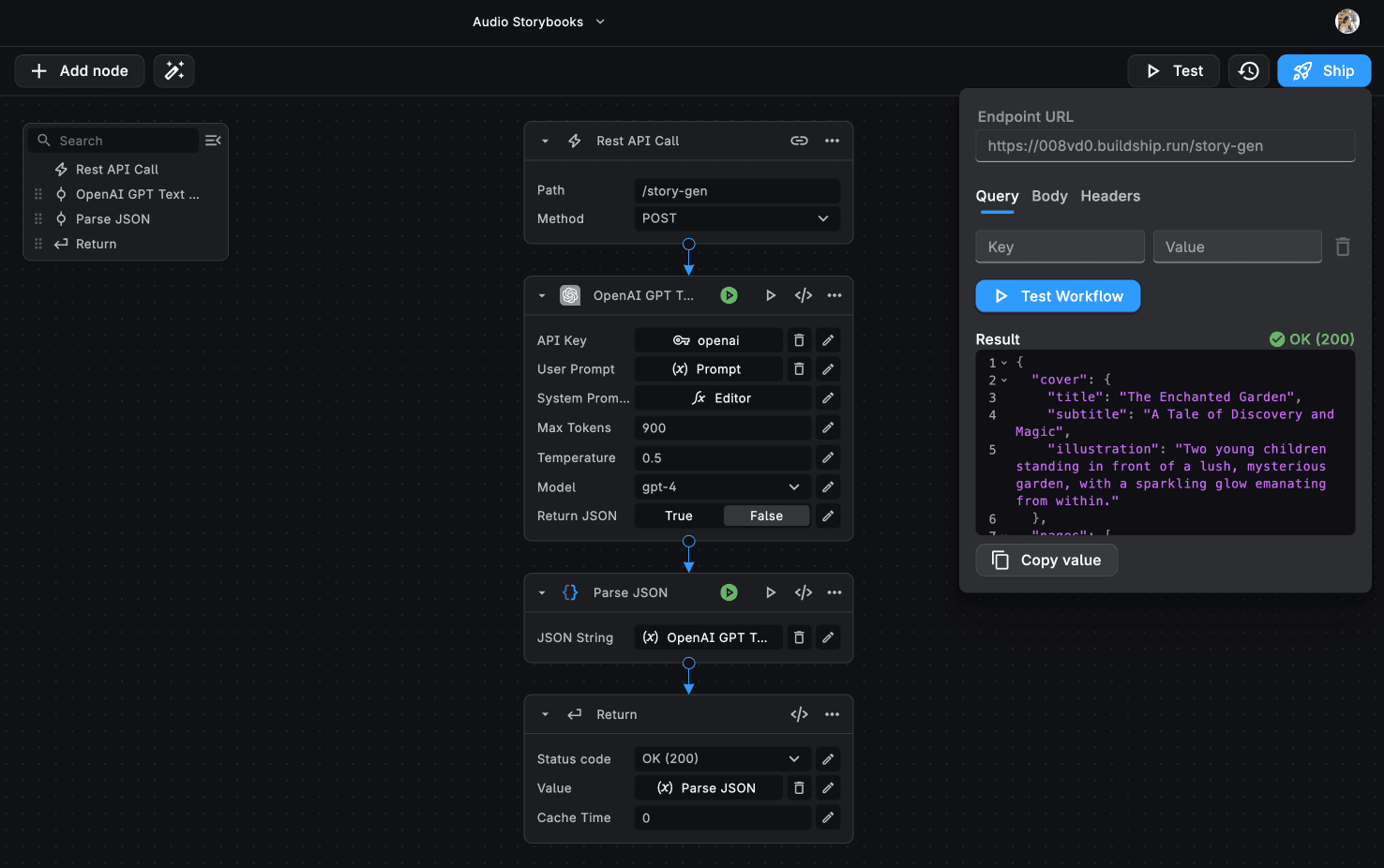The height and width of the screenshot is (868, 1384).
Task: View code of Parse JSON node
Action: (x=804, y=592)
